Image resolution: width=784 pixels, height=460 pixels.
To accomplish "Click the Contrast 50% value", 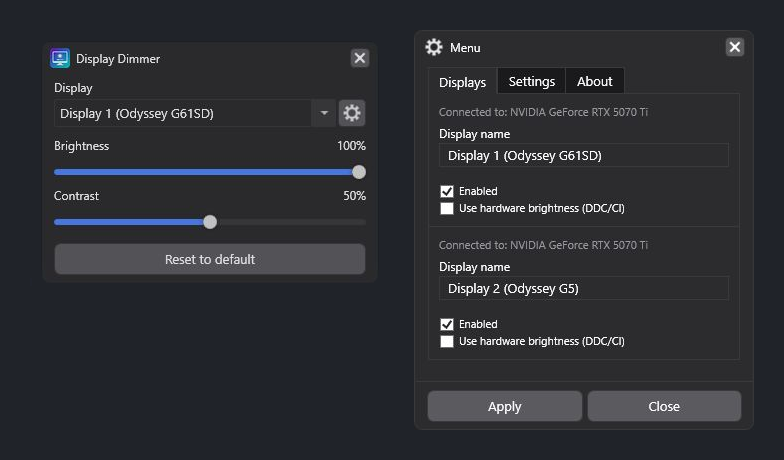I will click(x=354, y=196).
